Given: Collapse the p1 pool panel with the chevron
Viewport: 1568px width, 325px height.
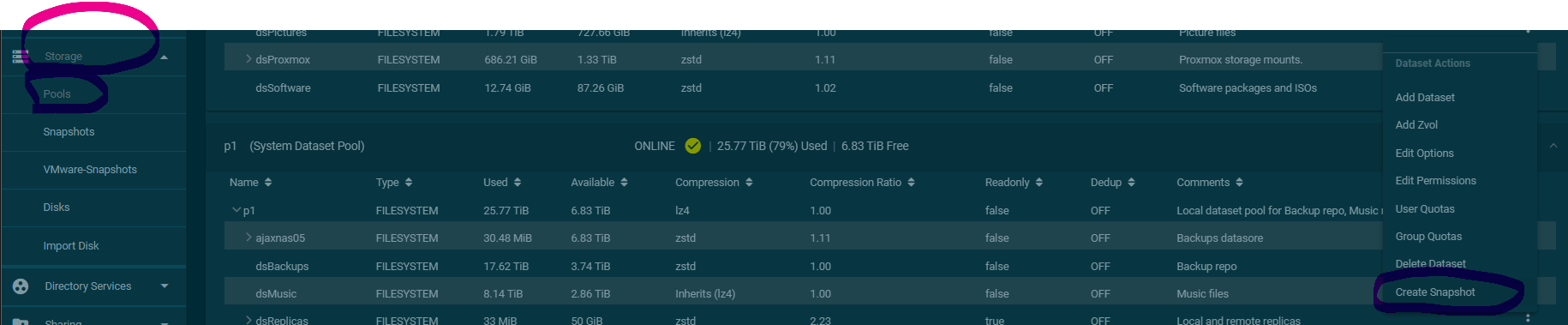Looking at the screenshot, I should pos(1553,146).
